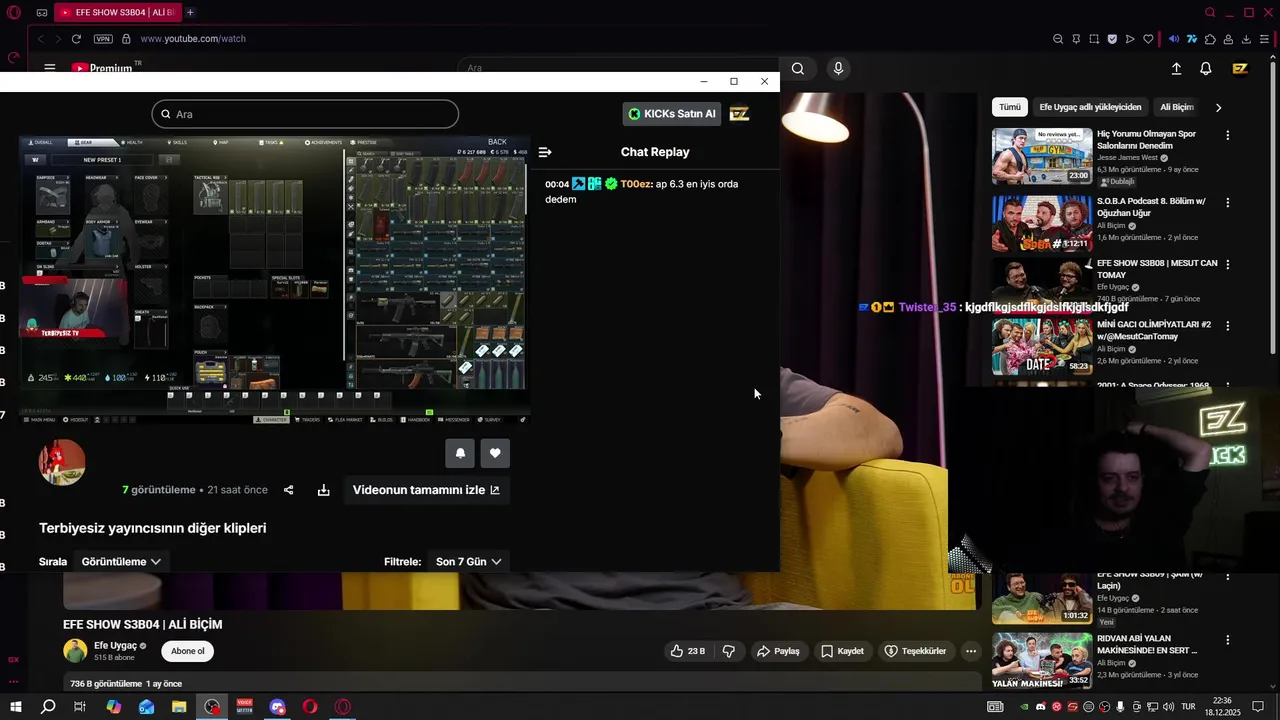1280x720 pixels.
Task: Open Windows Start button
Action: tap(16, 707)
